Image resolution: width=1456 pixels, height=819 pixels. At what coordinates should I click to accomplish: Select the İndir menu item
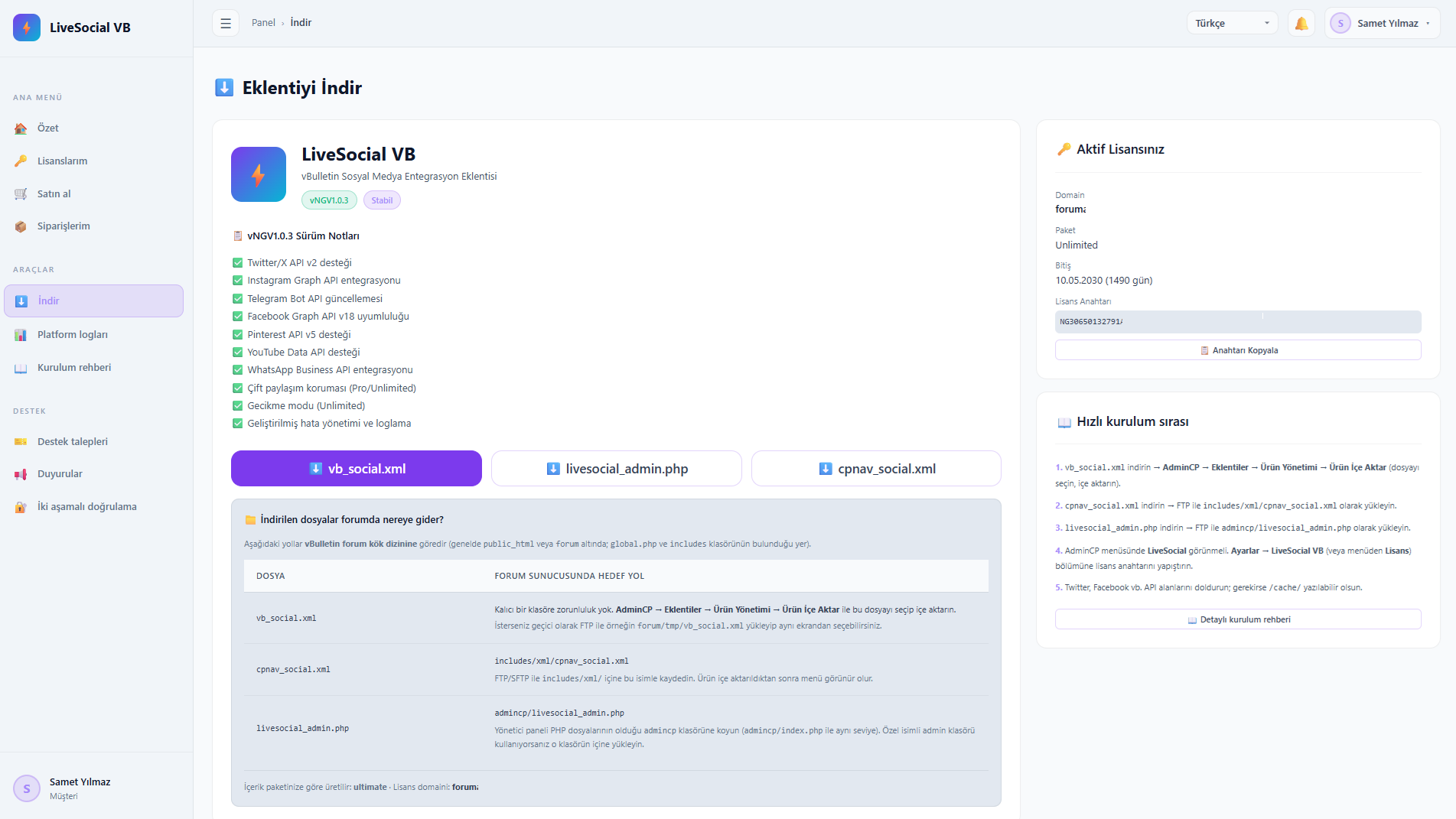coord(93,301)
